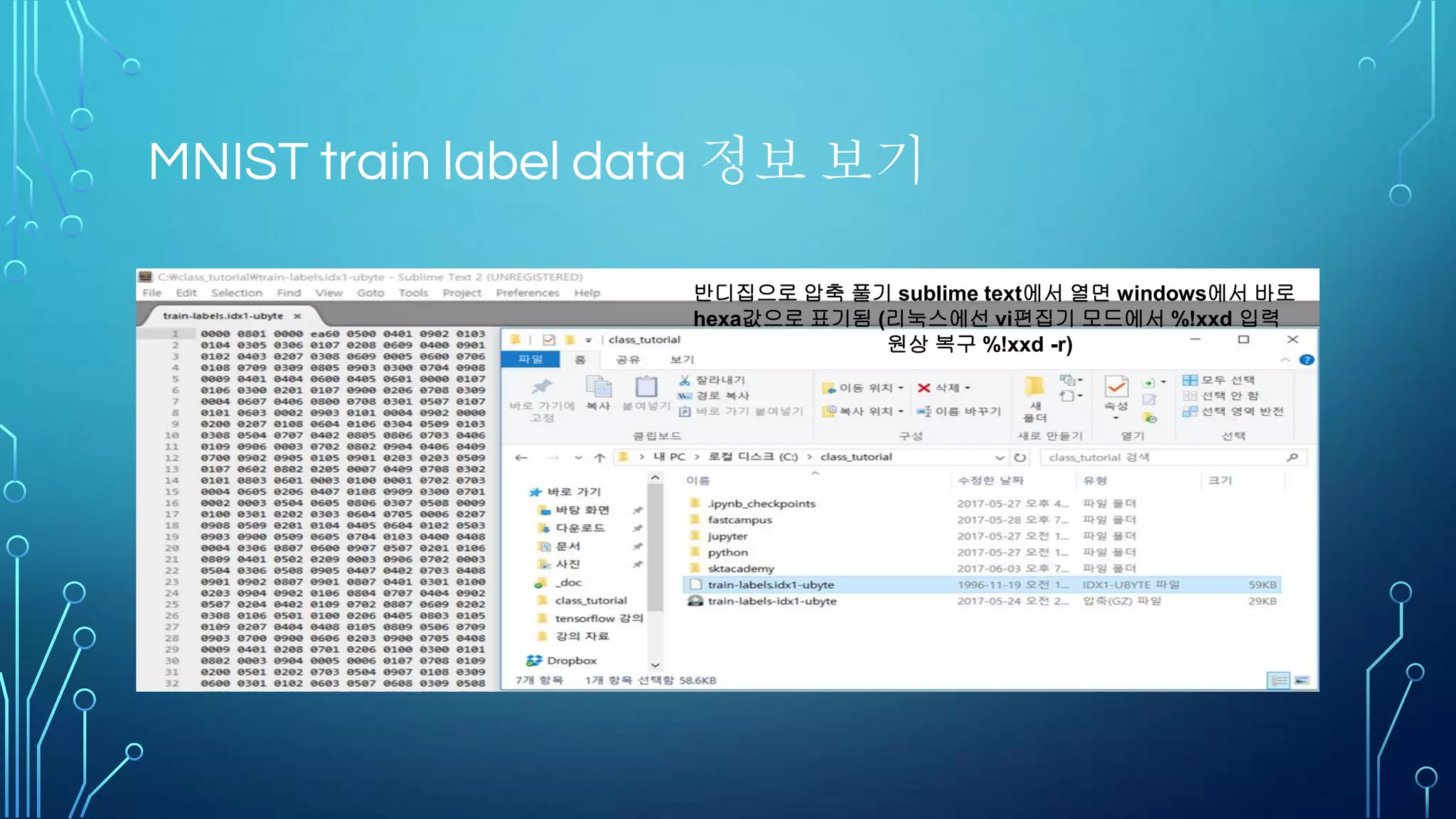Click the red Delete (삭제) icon
The width and height of the screenshot is (1456, 819).
tap(924, 387)
